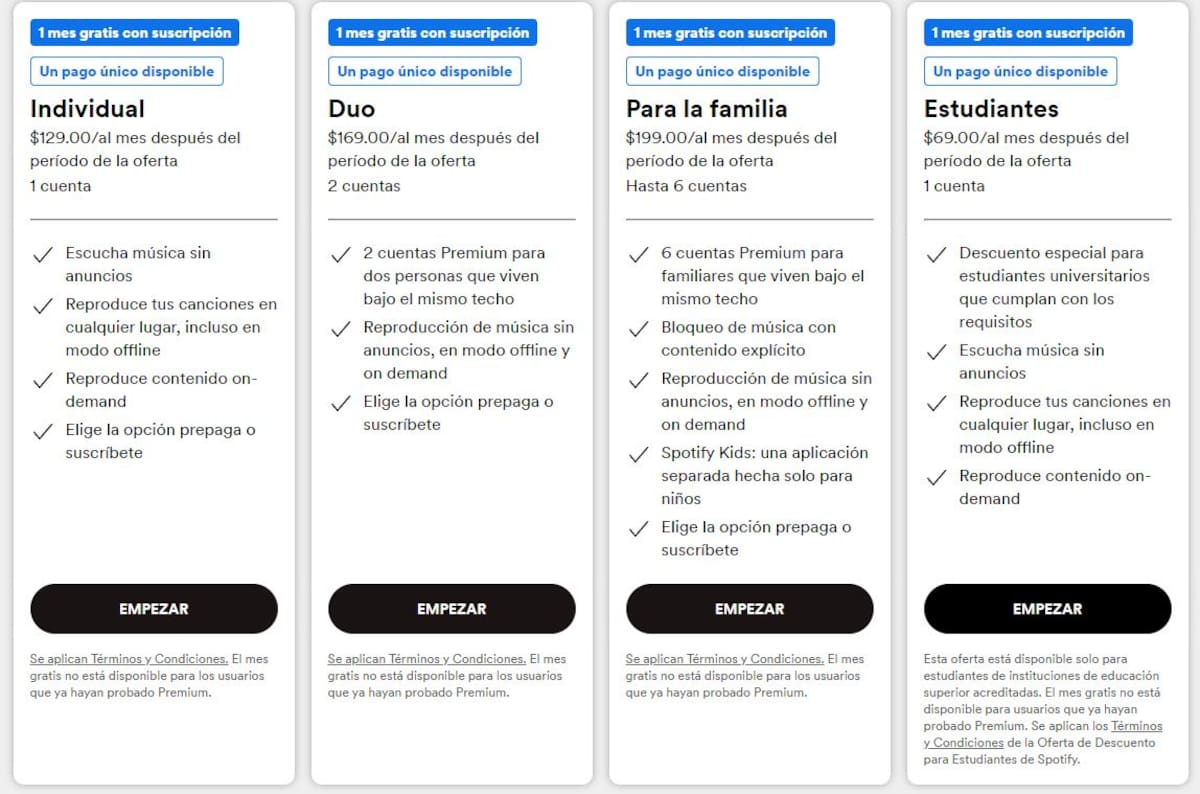This screenshot has height=794, width=1200.
Task: Select EMPEZAR under Para la familia
Action: pyautogui.click(x=750, y=609)
